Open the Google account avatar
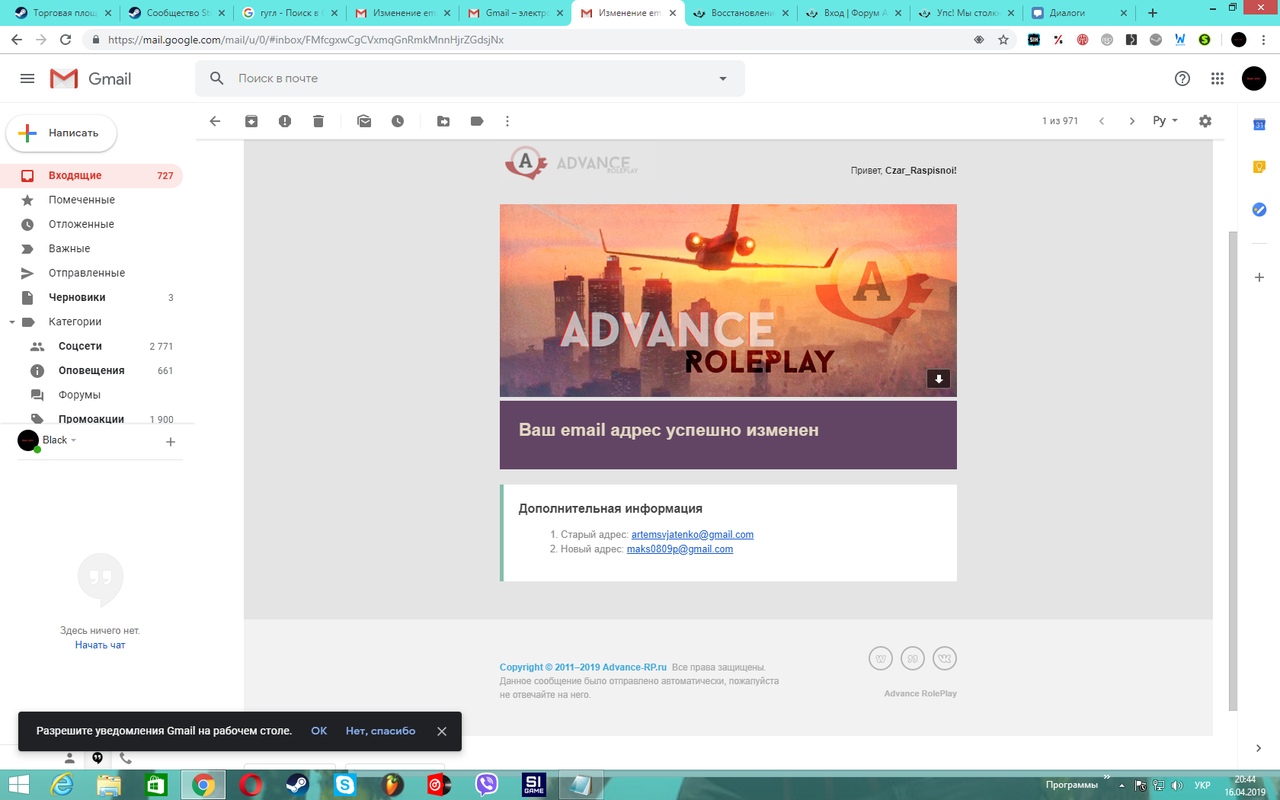Viewport: 1280px width, 800px height. (x=1254, y=79)
